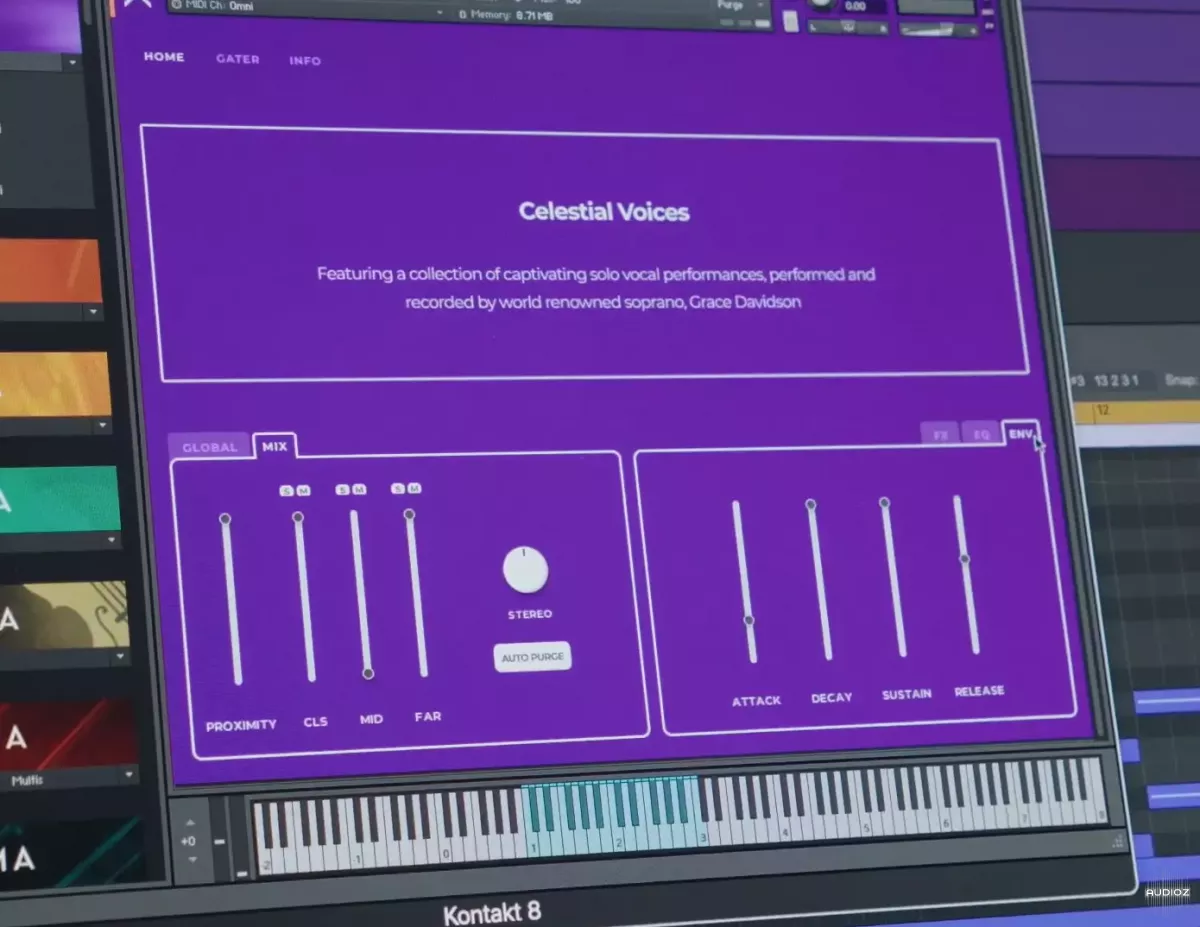Click the STEREO label under knob
The image size is (1200, 927).
pos(530,614)
